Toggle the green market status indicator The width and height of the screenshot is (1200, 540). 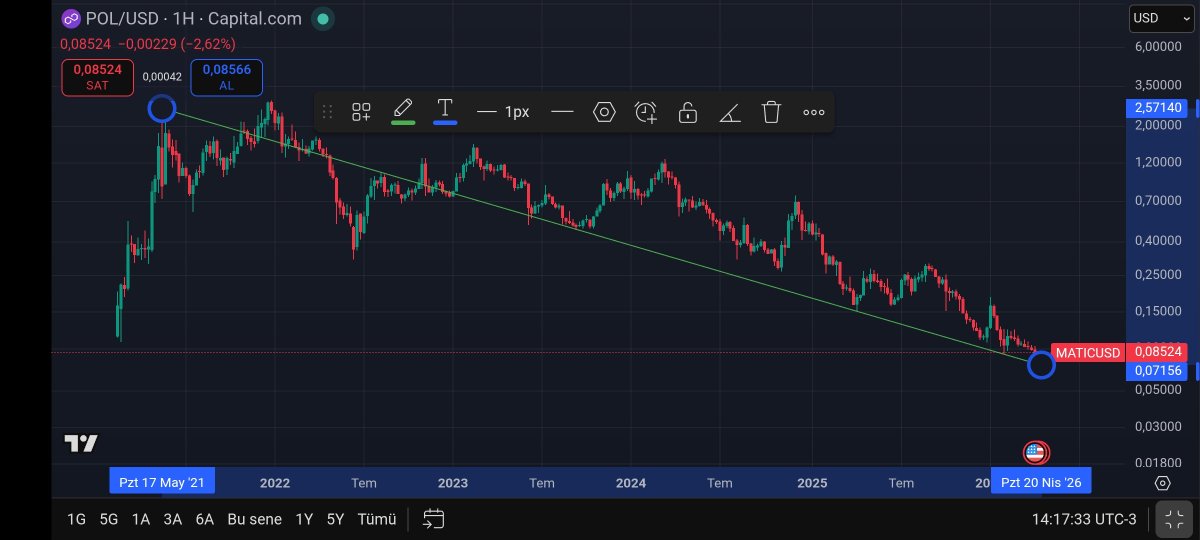[322, 18]
